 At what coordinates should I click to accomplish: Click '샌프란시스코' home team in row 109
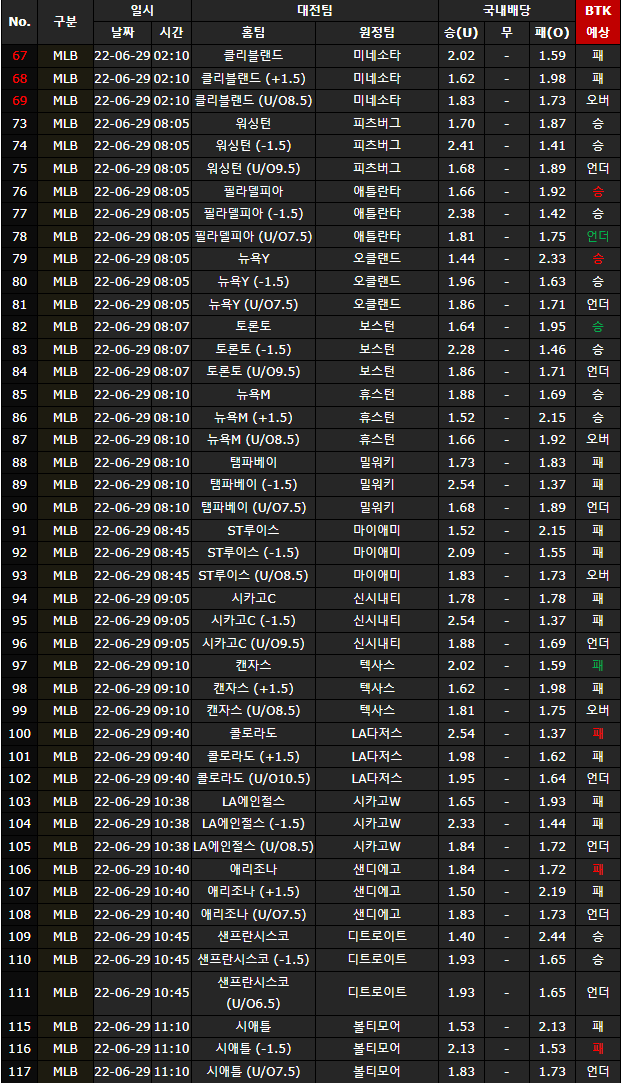click(x=254, y=937)
